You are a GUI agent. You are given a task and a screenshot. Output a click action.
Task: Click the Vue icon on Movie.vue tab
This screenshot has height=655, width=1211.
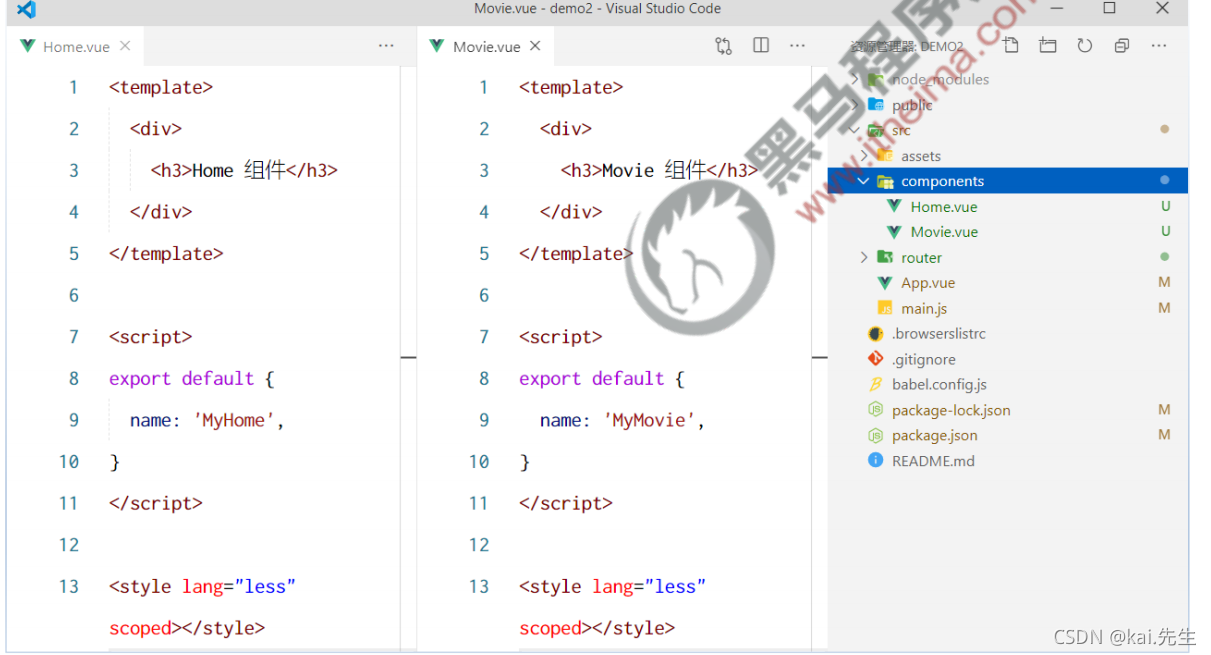coord(437,46)
